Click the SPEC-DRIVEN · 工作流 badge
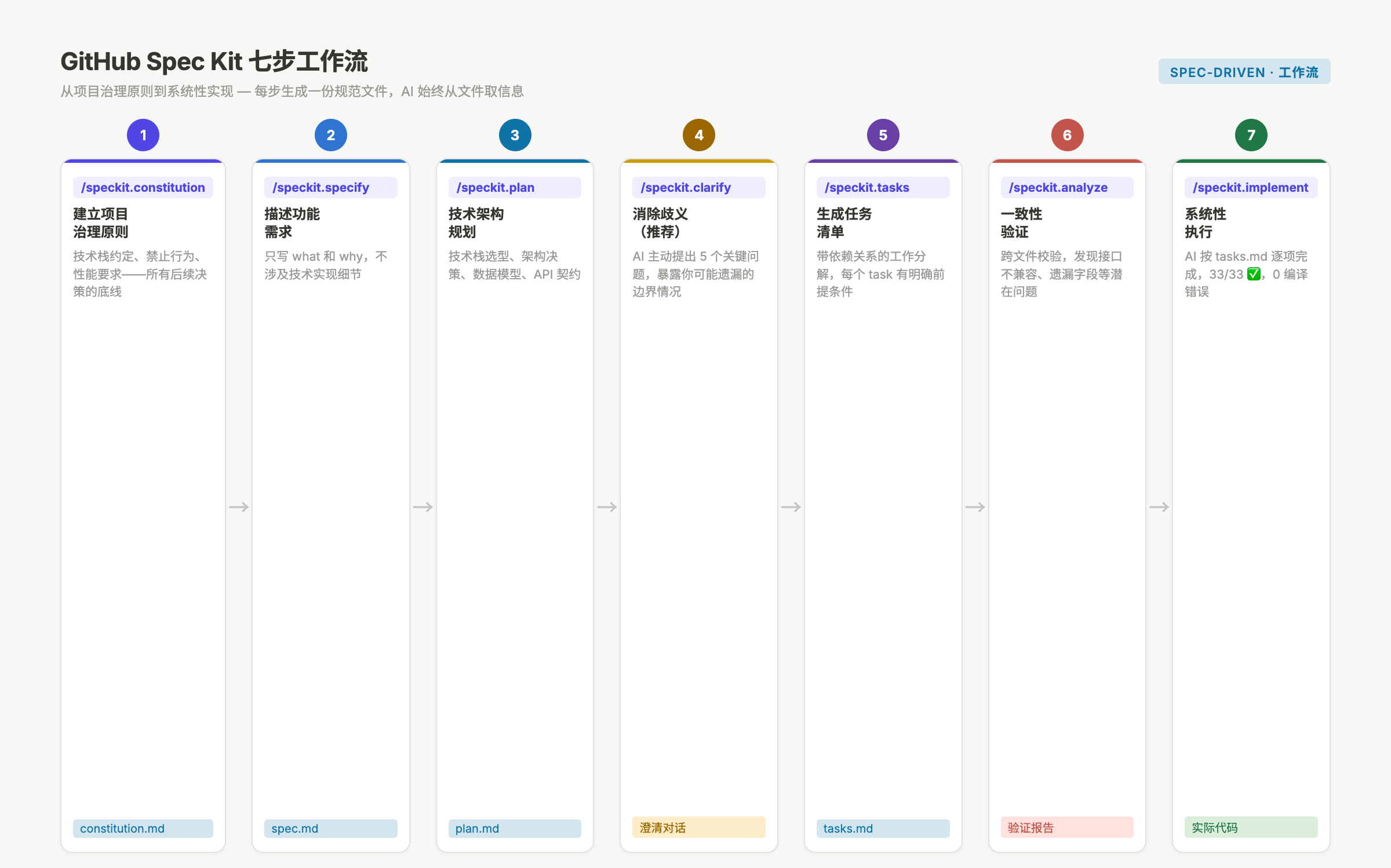Image resolution: width=1391 pixels, height=868 pixels. click(1244, 72)
